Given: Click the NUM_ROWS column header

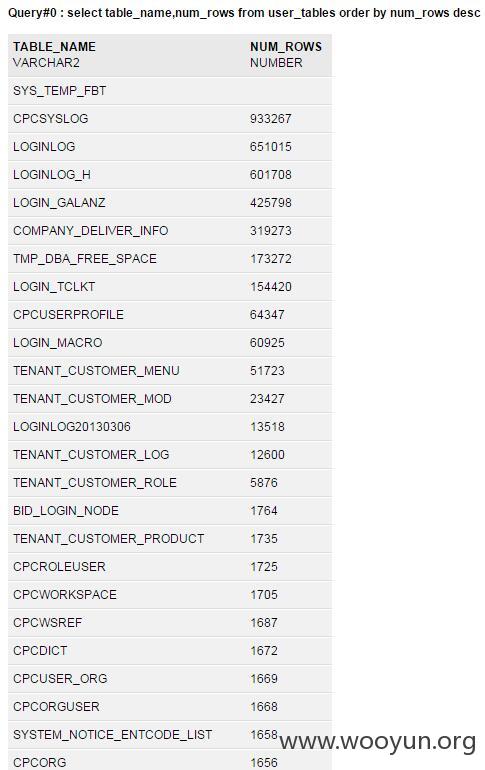Looking at the screenshot, I should pos(286,47).
